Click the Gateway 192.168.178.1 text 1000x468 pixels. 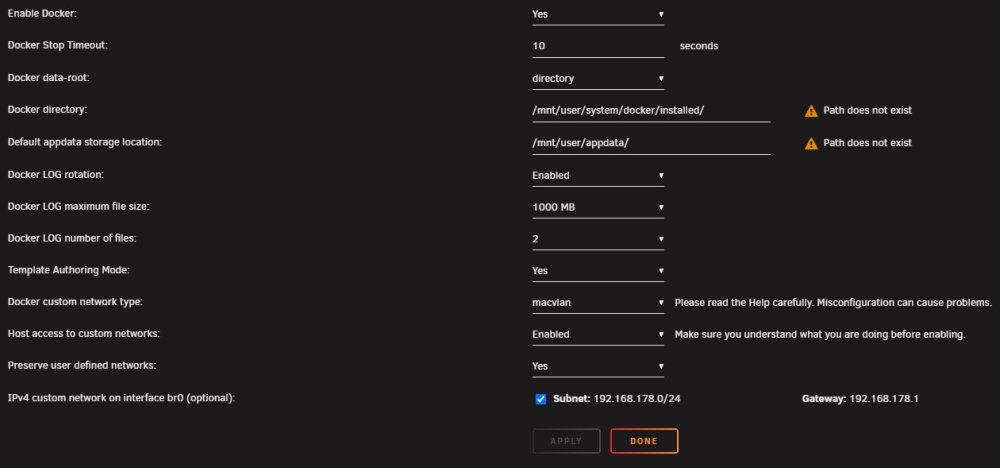click(860, 399)
